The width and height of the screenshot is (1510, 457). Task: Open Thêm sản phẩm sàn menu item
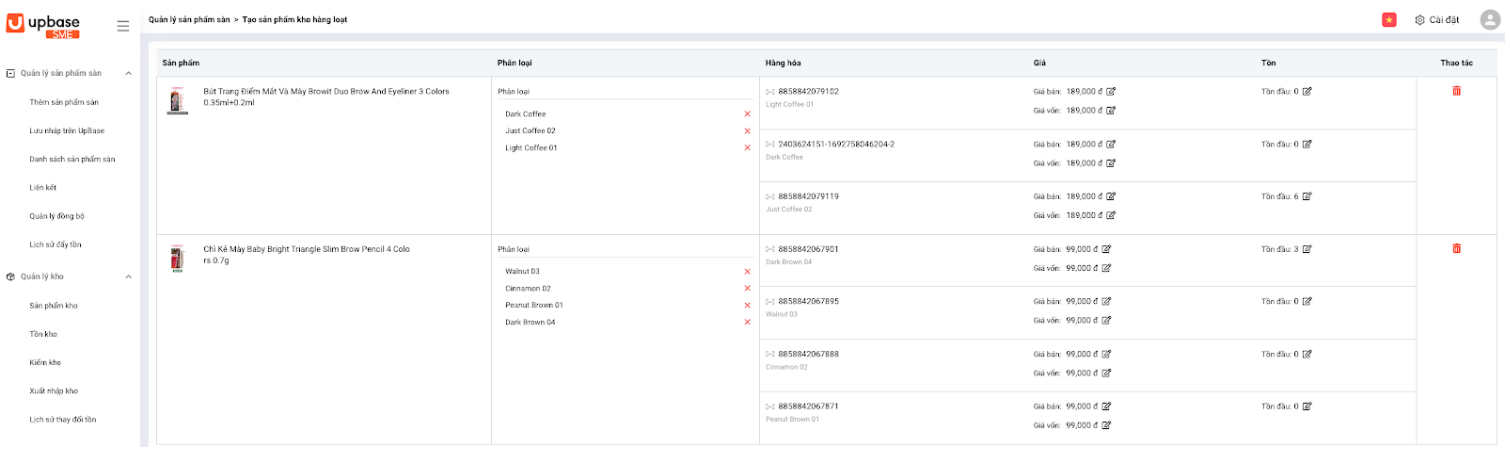64,102
